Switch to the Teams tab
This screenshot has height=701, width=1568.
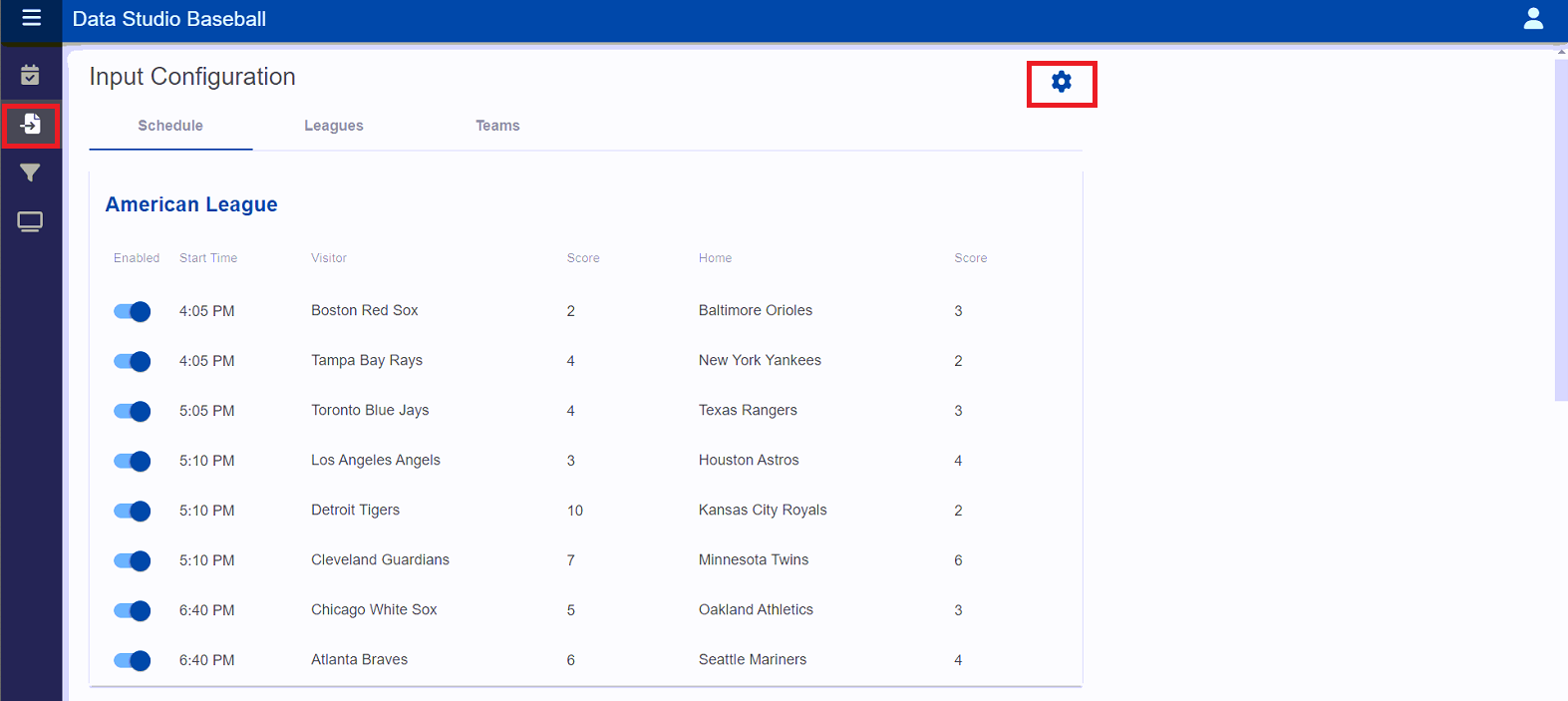(x=497, y=126)
